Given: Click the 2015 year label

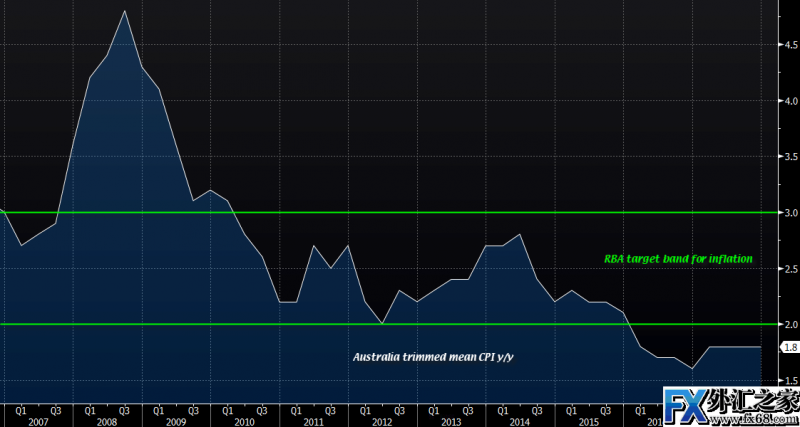Looking at the screenshot, I should (x=588, y=421).
